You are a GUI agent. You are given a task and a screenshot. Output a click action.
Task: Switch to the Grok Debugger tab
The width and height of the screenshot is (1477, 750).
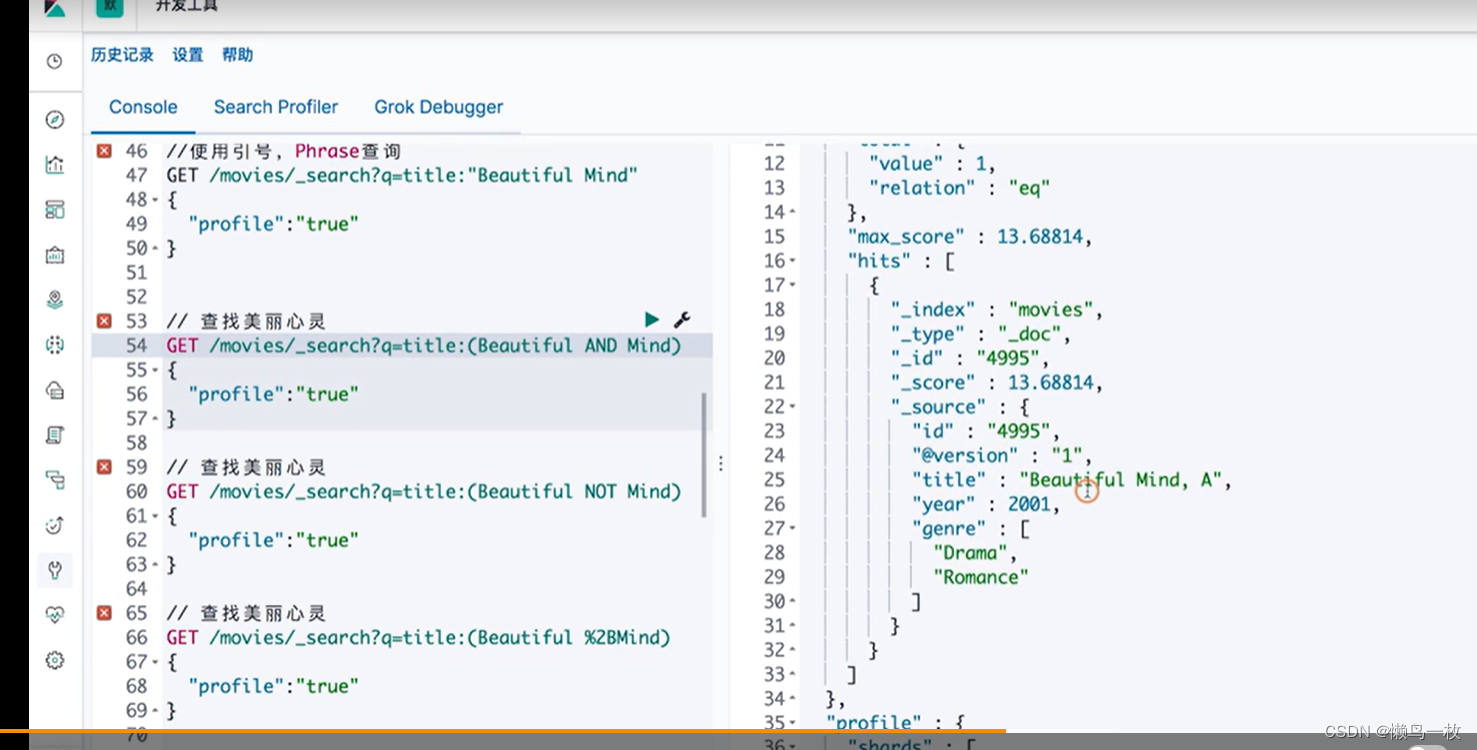(439, 107)
